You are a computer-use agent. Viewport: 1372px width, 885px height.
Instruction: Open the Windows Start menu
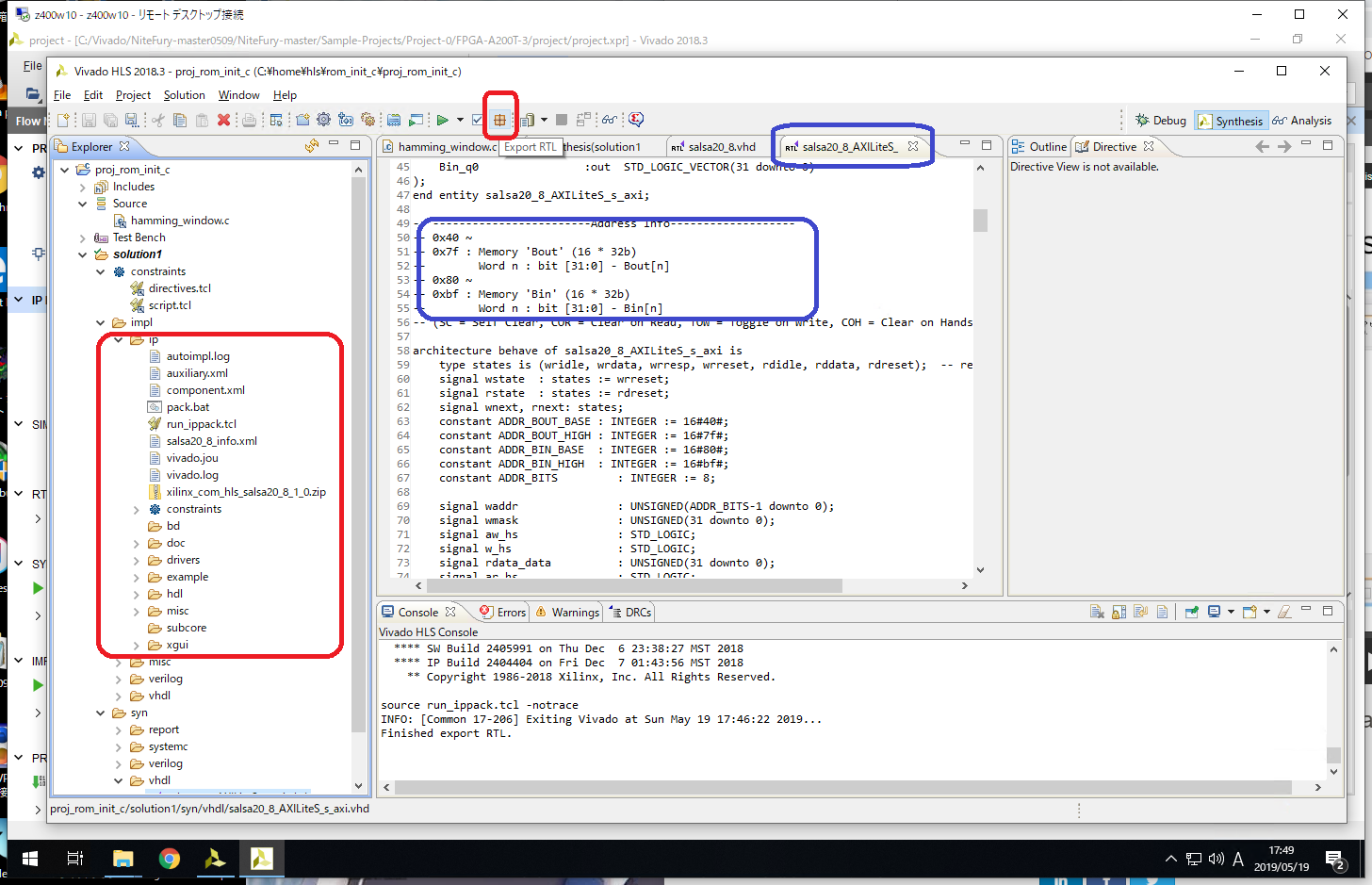[x=29, y=859]
